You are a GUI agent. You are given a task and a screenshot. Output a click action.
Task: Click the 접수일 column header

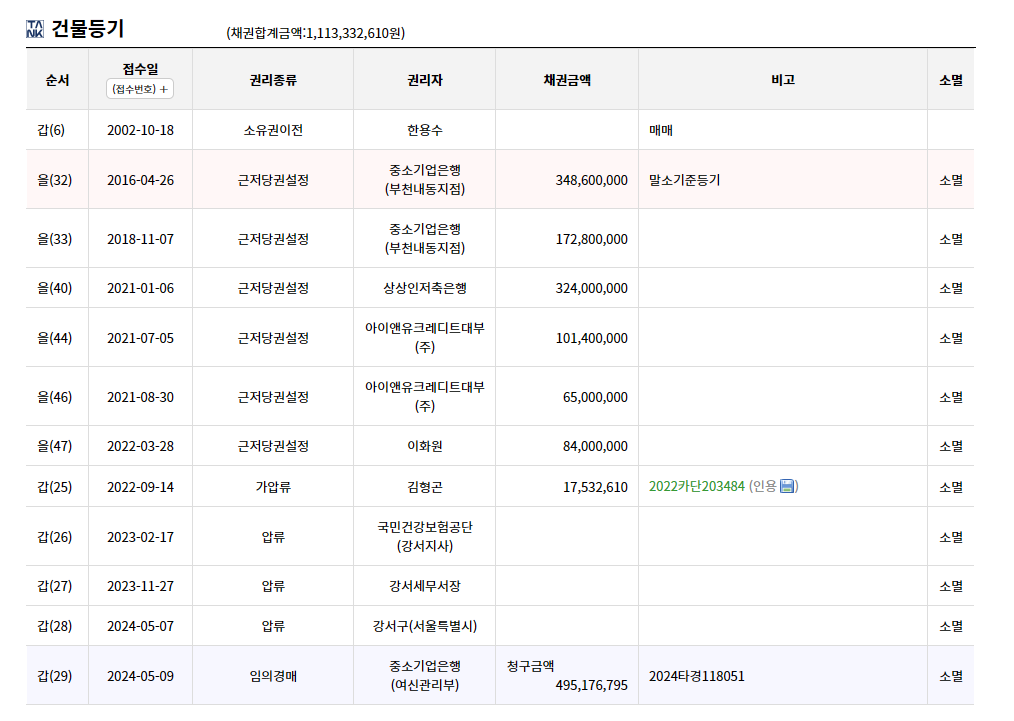click(x=140, y=69)
